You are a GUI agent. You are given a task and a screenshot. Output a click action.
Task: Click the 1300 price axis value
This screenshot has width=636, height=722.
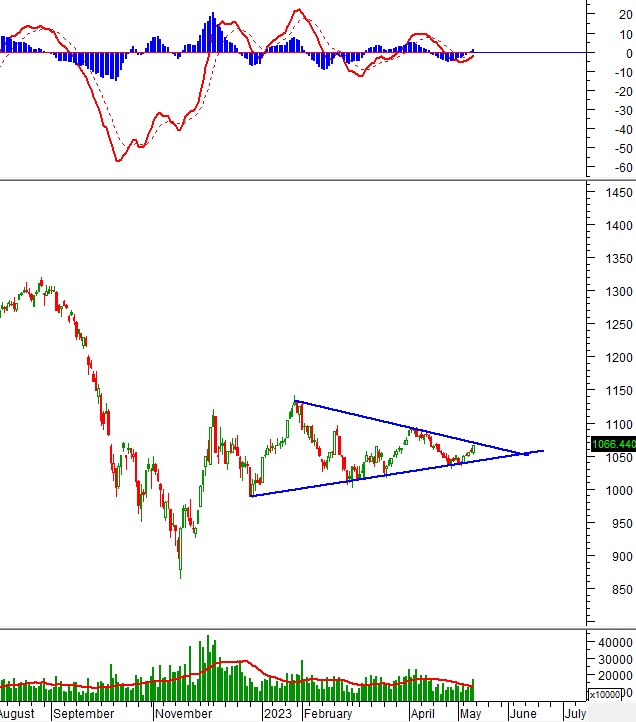619,291
